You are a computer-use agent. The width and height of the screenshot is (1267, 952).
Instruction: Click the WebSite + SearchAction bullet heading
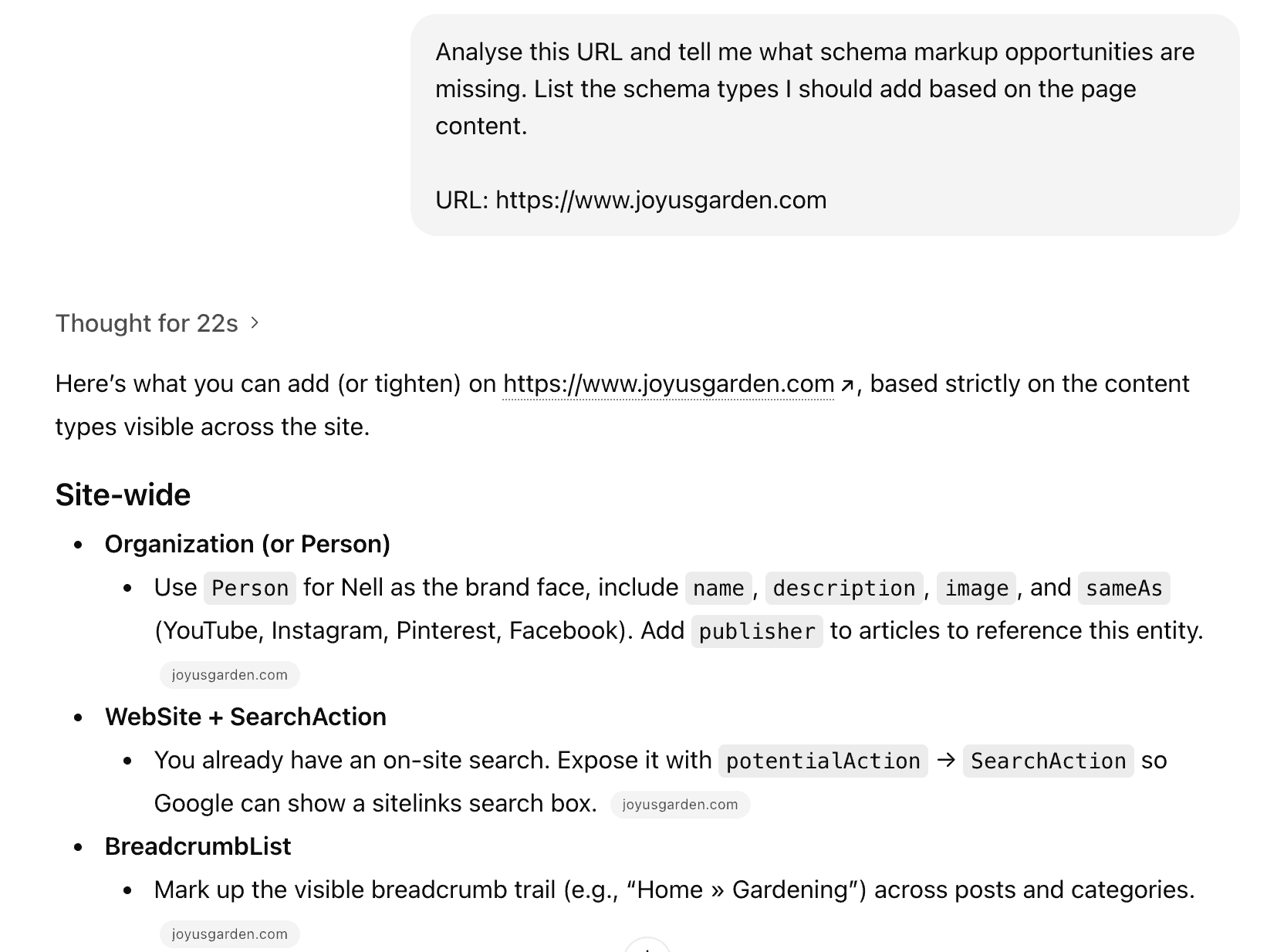pos(245,717)
